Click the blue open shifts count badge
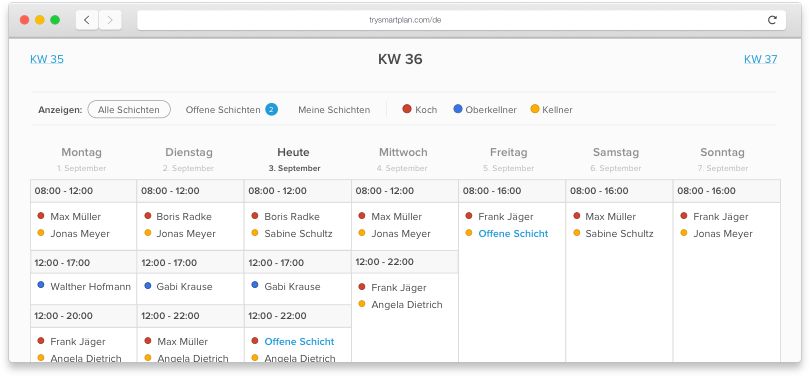This screenshot has width=810, height=377. click(x=272, y=109)
